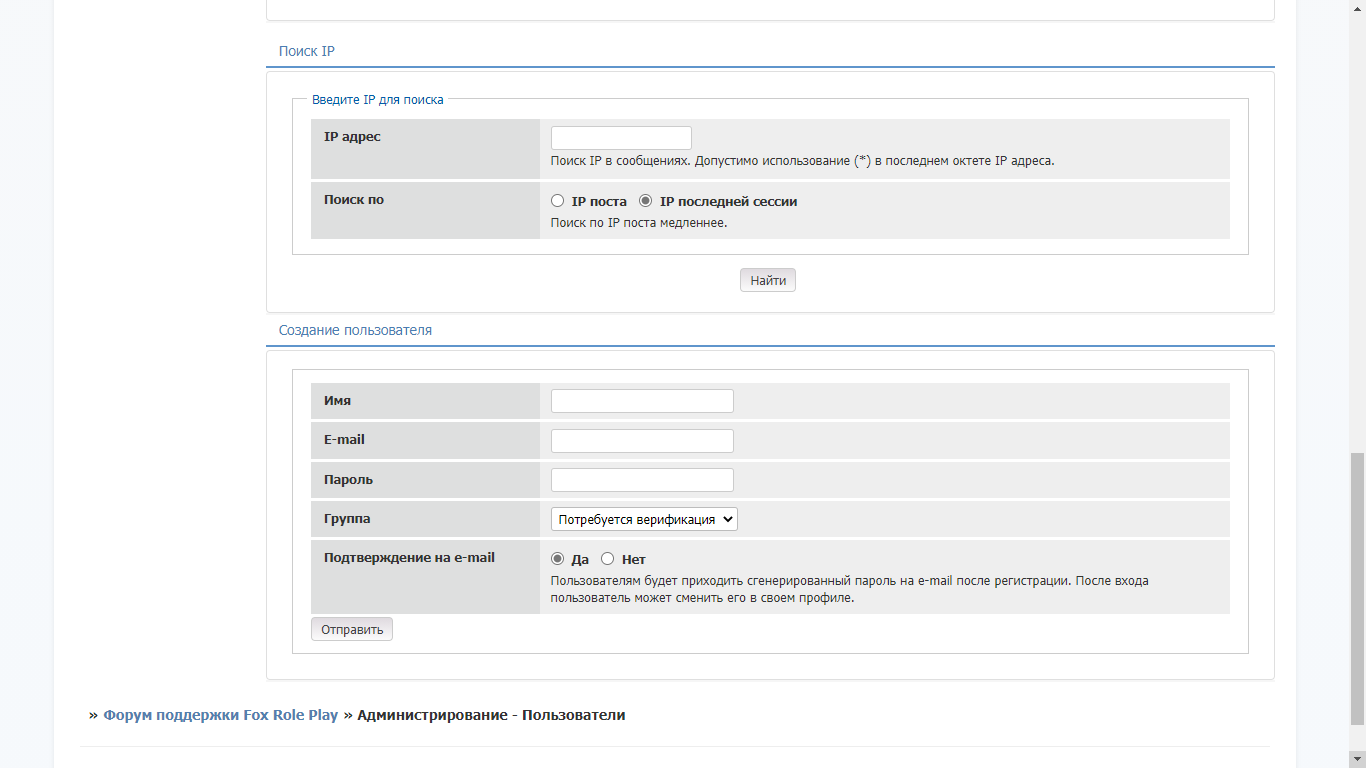Click into the E-mail input field
1366x768 pixels.
[642, 441]
